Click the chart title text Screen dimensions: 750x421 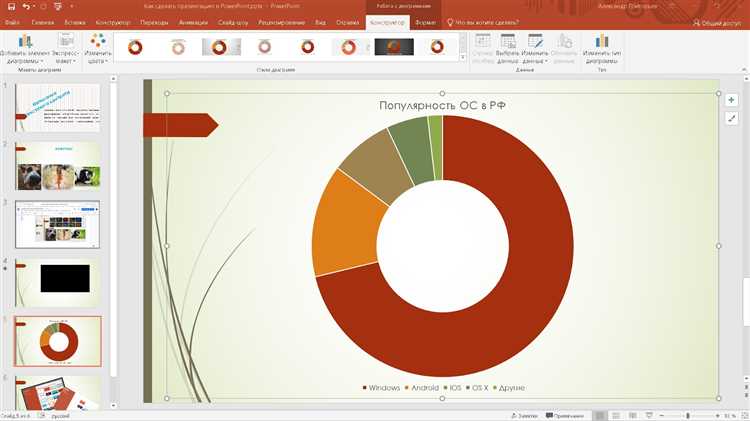click(x=442, y=105)
